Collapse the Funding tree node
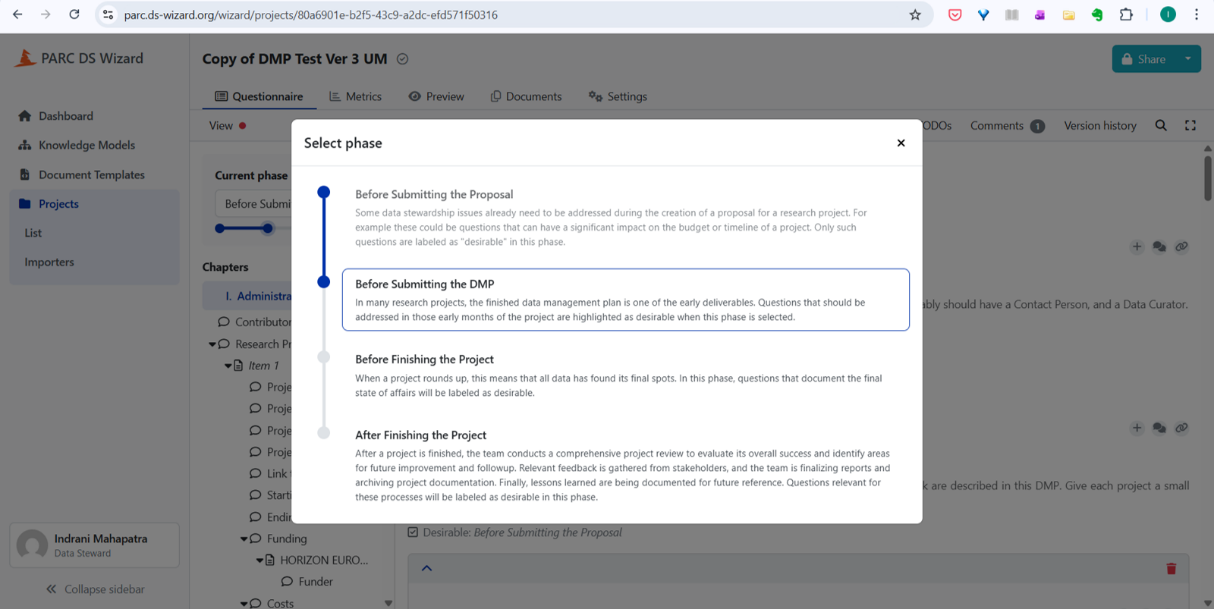Viewport: 1214px width, 609px height. 244,539
